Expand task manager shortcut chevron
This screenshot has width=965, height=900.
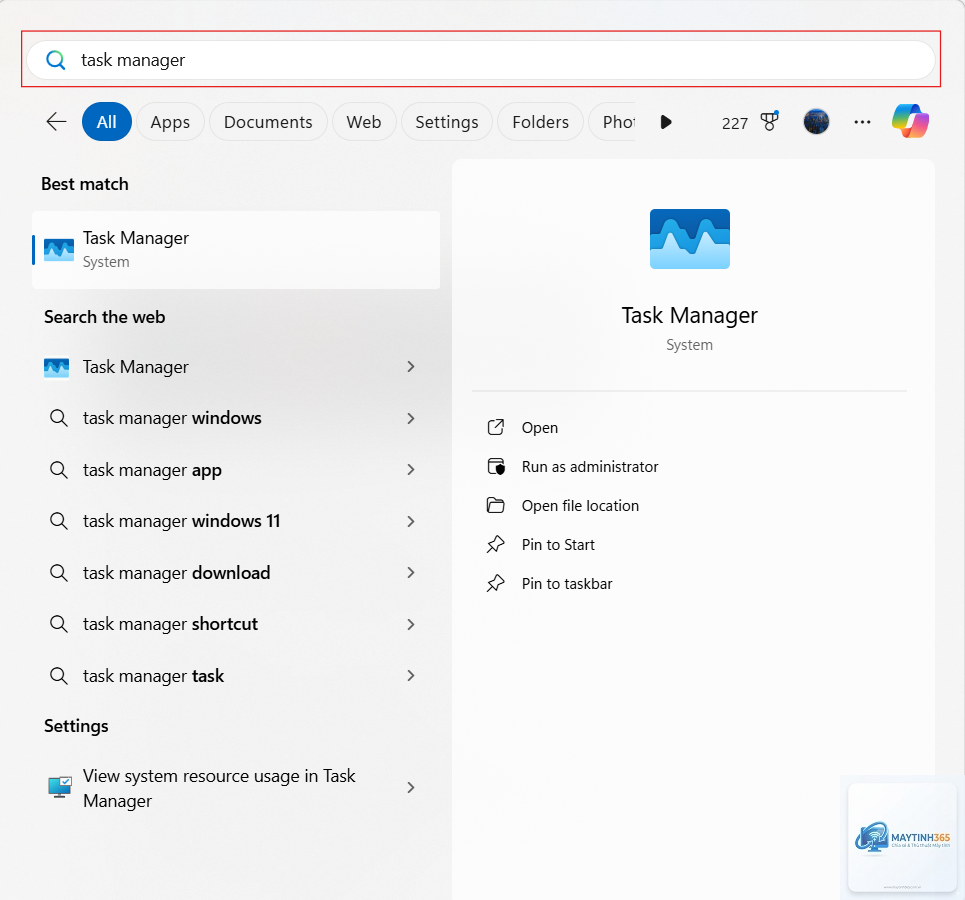tap(410, 624)
